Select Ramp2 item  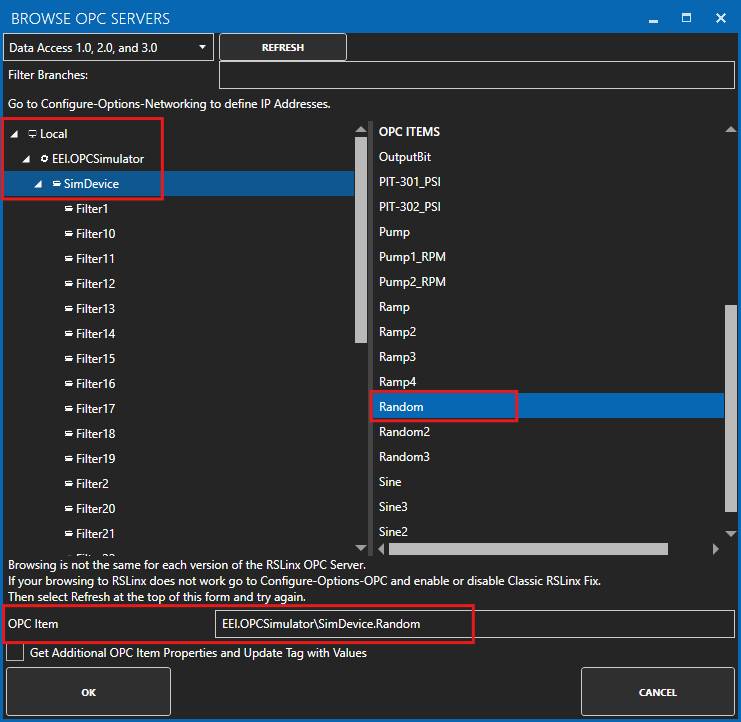pos(397,332)
